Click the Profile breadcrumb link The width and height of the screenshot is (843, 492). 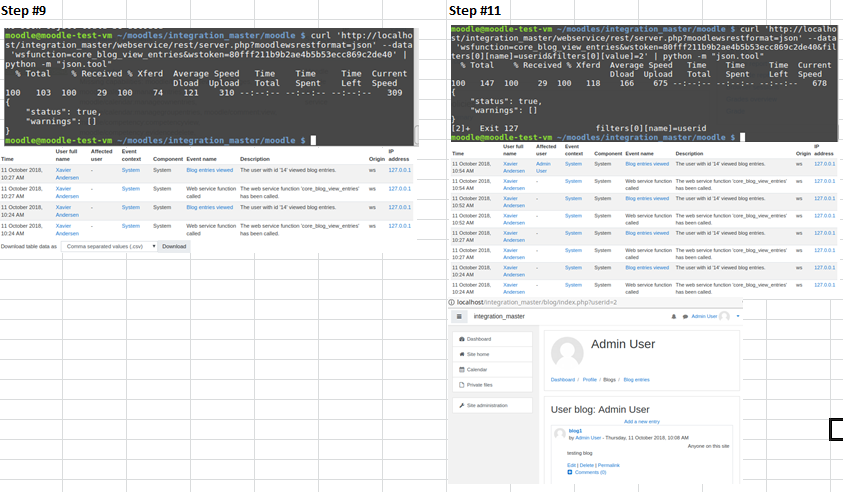pos(590,380)
